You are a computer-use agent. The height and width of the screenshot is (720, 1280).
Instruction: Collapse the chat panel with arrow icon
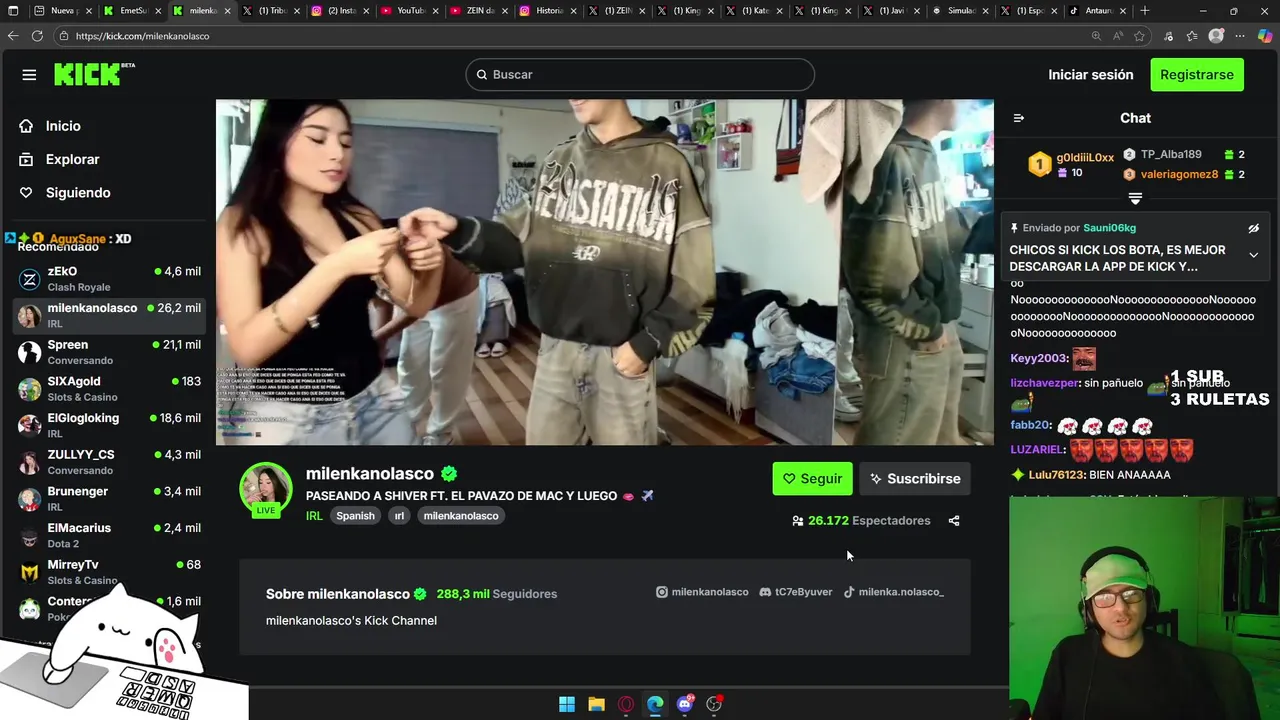click(x=1019, y=118)
